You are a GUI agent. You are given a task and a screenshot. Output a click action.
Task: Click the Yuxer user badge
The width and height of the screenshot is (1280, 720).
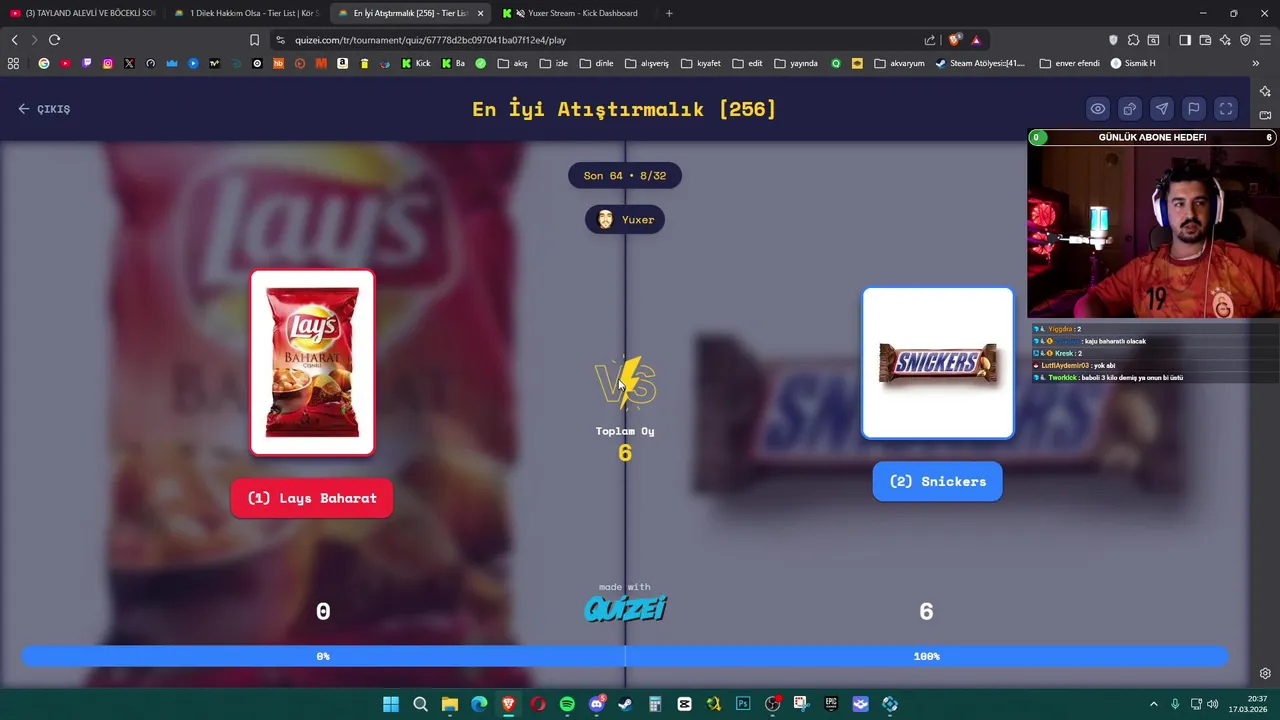coord(625,220)
